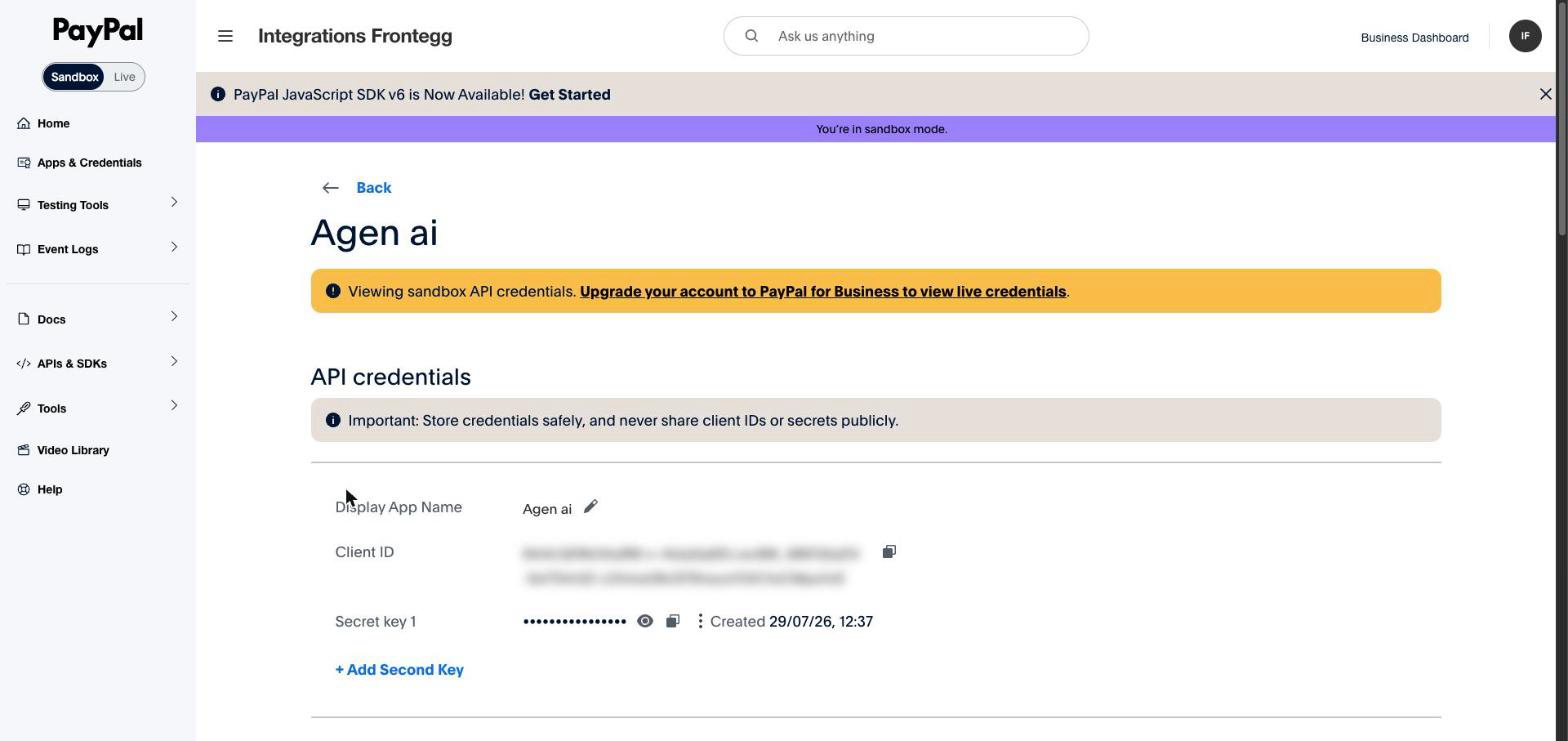Open Secret key 1 more options menu
This screenshot has width=1568, height=741.
(700, 621)
